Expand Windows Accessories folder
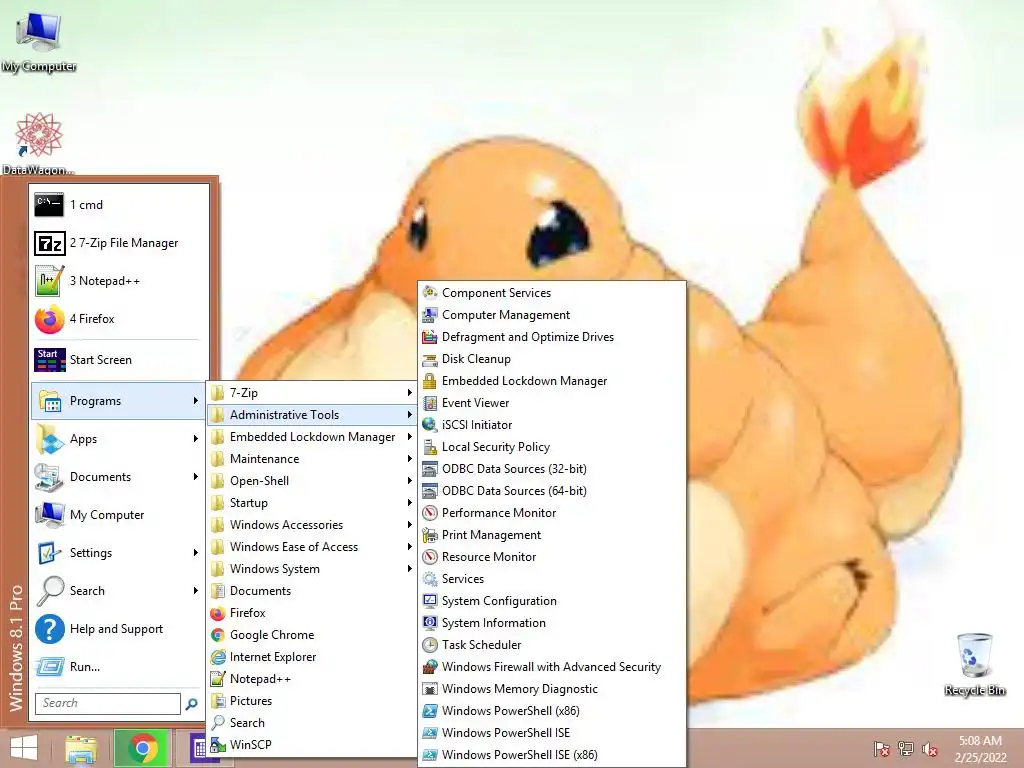 tap(312, 524)
